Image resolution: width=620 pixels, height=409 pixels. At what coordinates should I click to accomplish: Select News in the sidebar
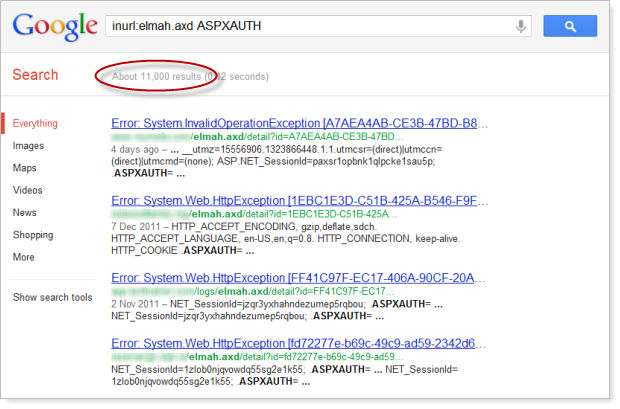(x=25, y=212)
